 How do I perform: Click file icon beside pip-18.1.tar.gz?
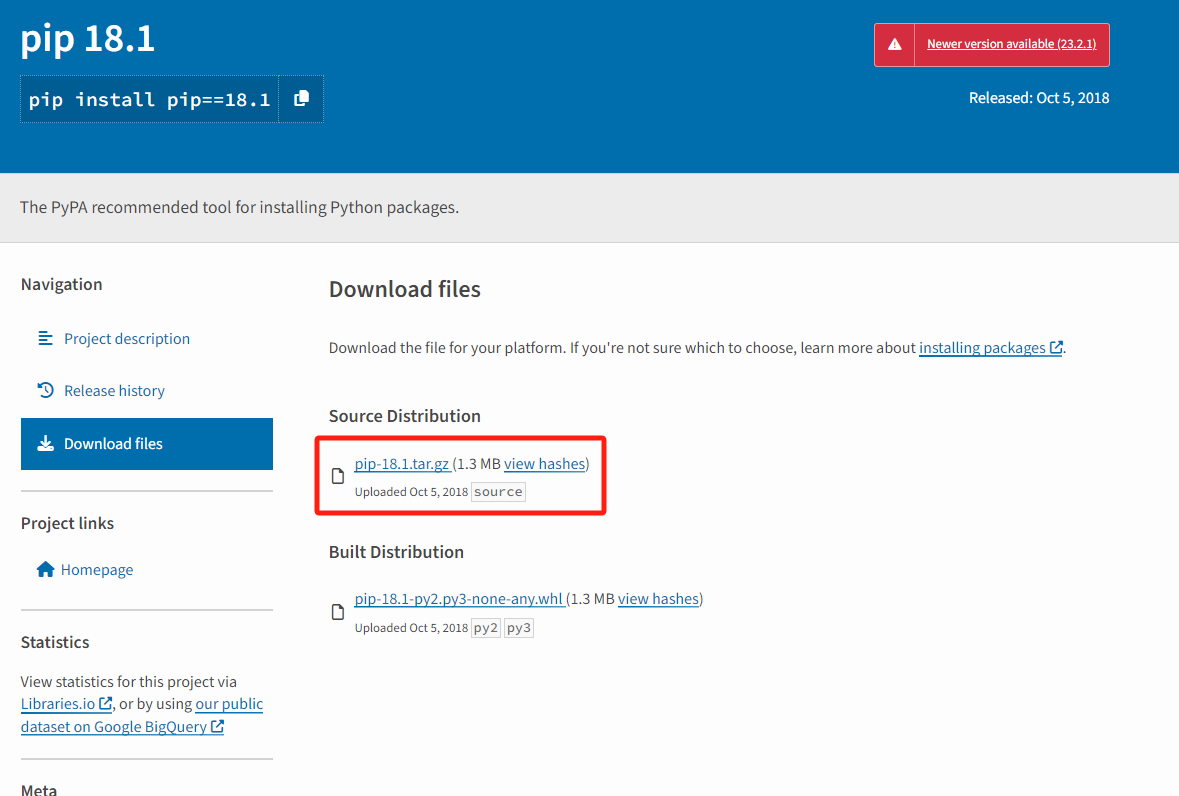point(338,476)
